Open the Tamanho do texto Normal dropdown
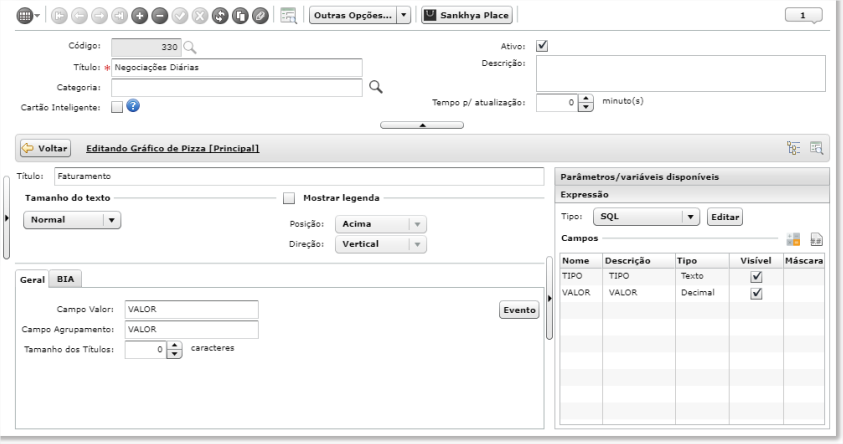Screen dimensions: 843x444 coord(72,220)
